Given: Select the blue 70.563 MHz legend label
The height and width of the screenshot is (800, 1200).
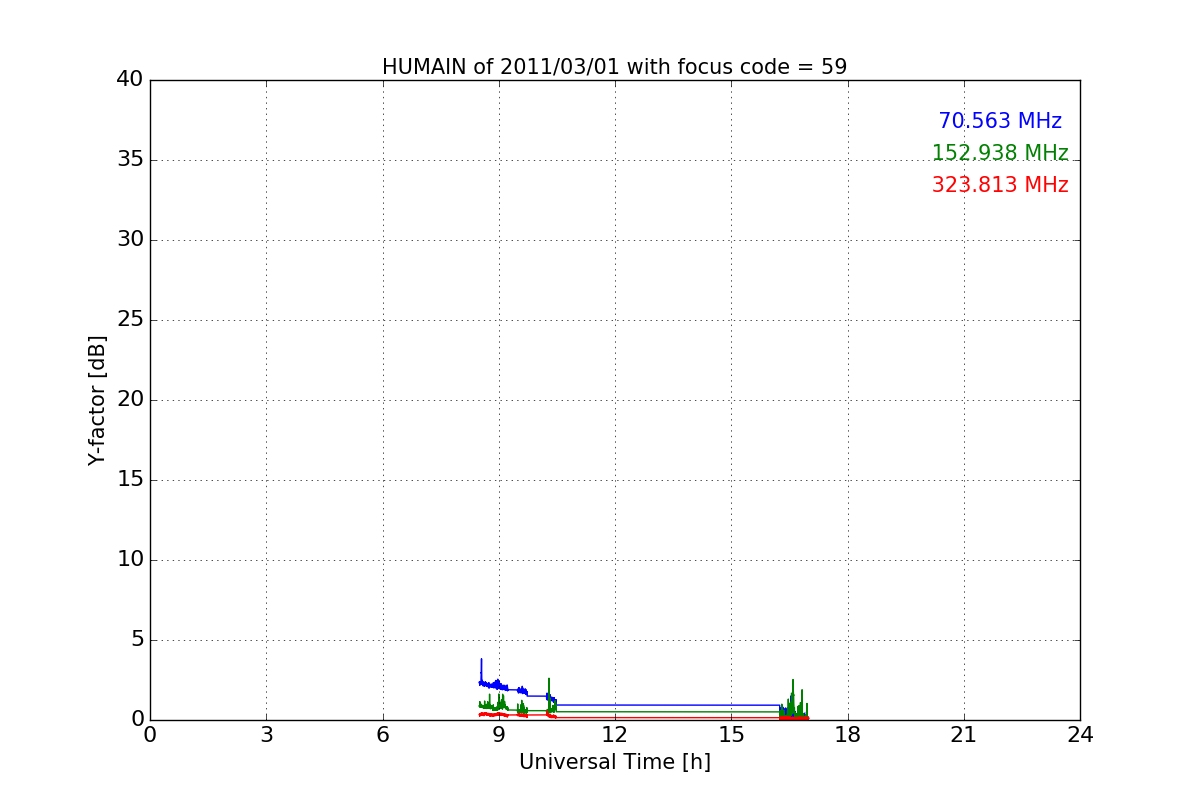Looking at the screenshot, I should 1000,121.
